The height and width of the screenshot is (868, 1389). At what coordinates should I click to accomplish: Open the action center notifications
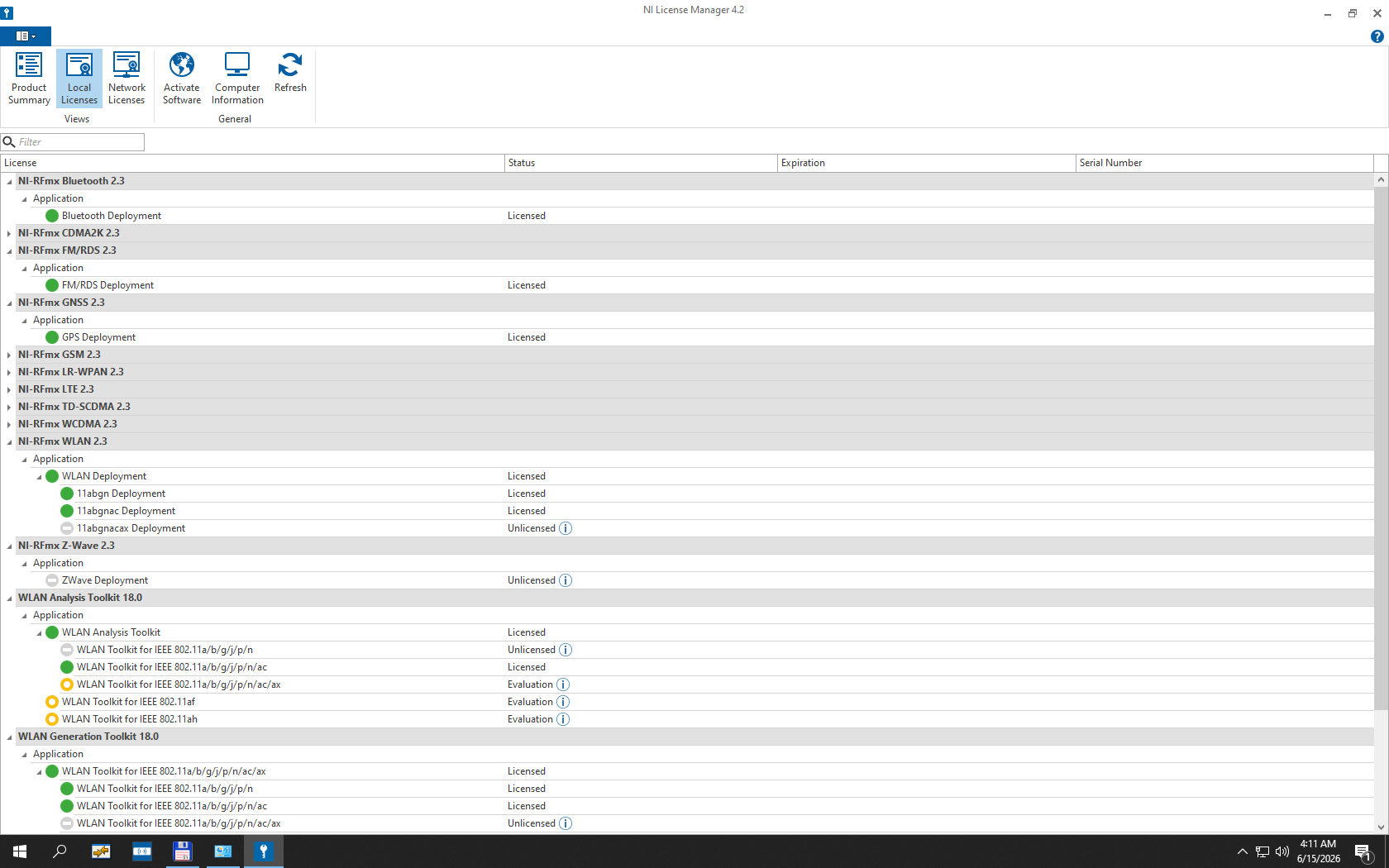pyautogui.click(x=1363, y=851)
